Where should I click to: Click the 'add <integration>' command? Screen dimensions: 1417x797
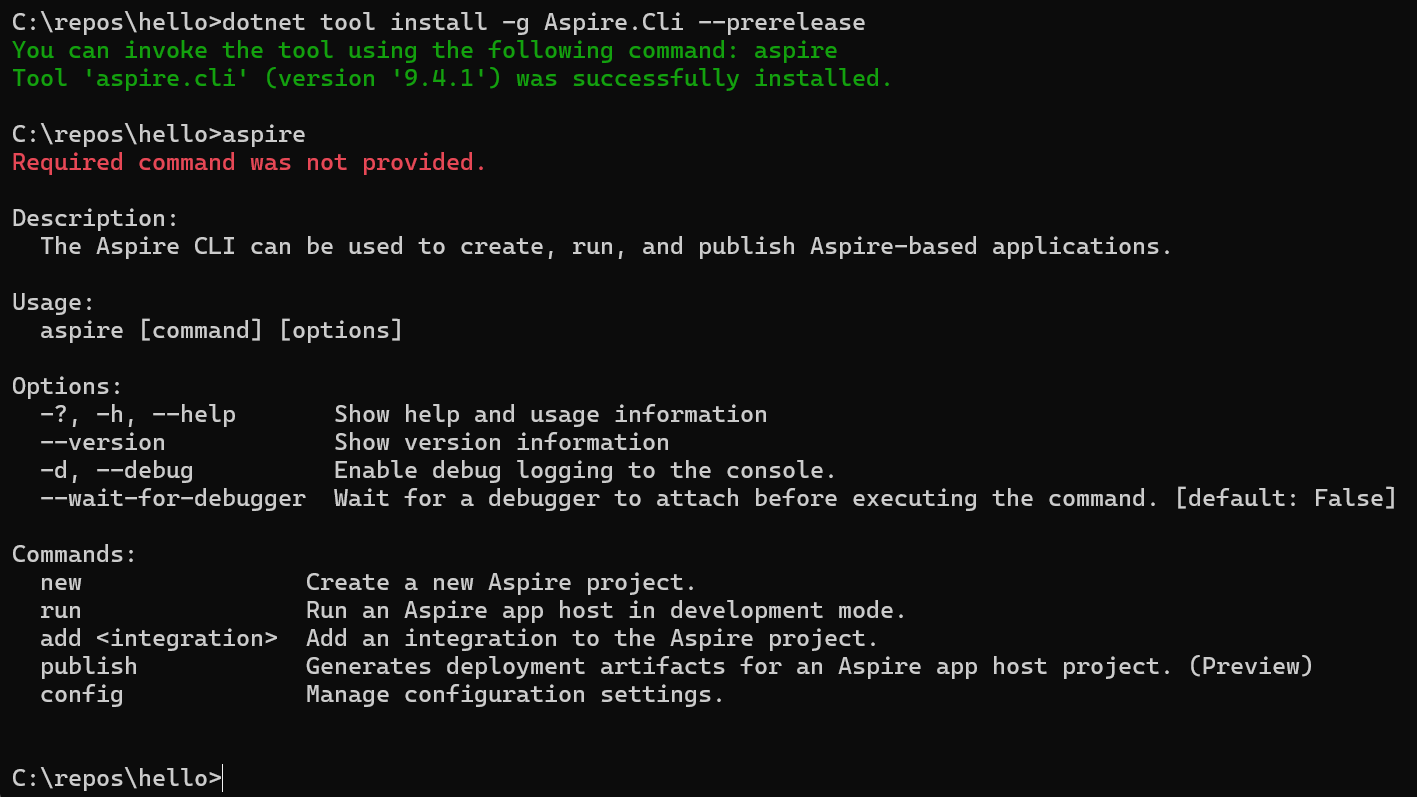pos(159,639)
